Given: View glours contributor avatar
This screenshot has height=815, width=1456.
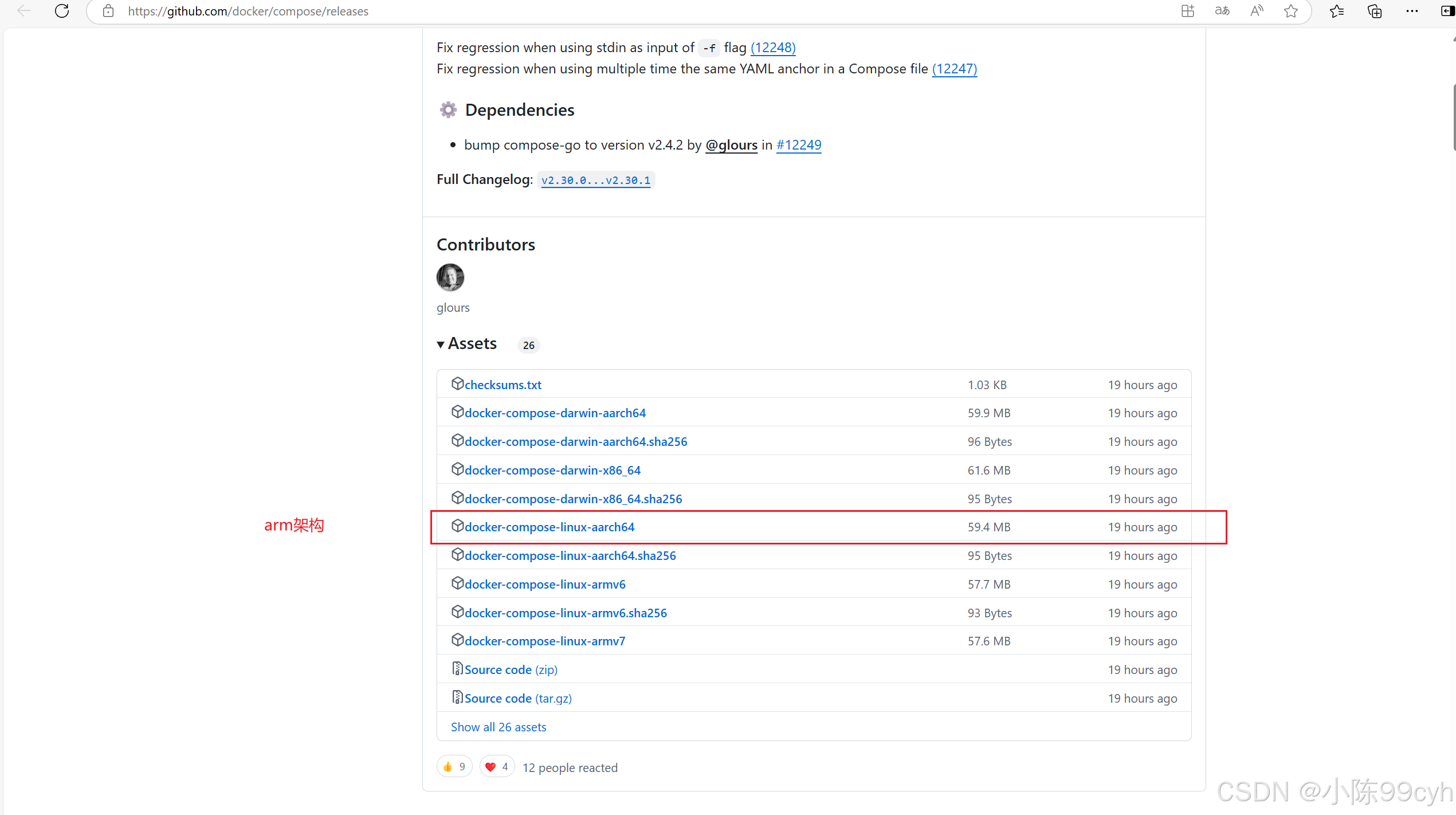Looking at the screenshot, I should pyautogui.click(x=450, y=277).
